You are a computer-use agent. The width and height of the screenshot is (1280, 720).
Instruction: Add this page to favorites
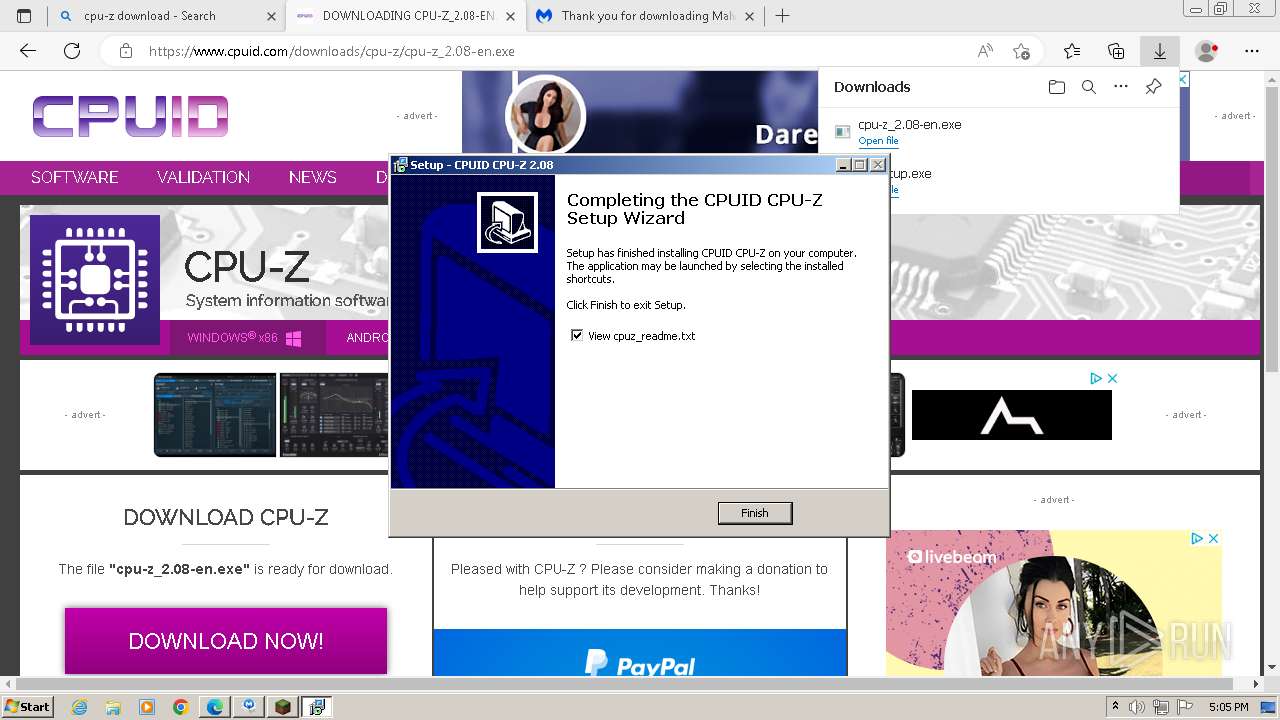[1021, 51]
